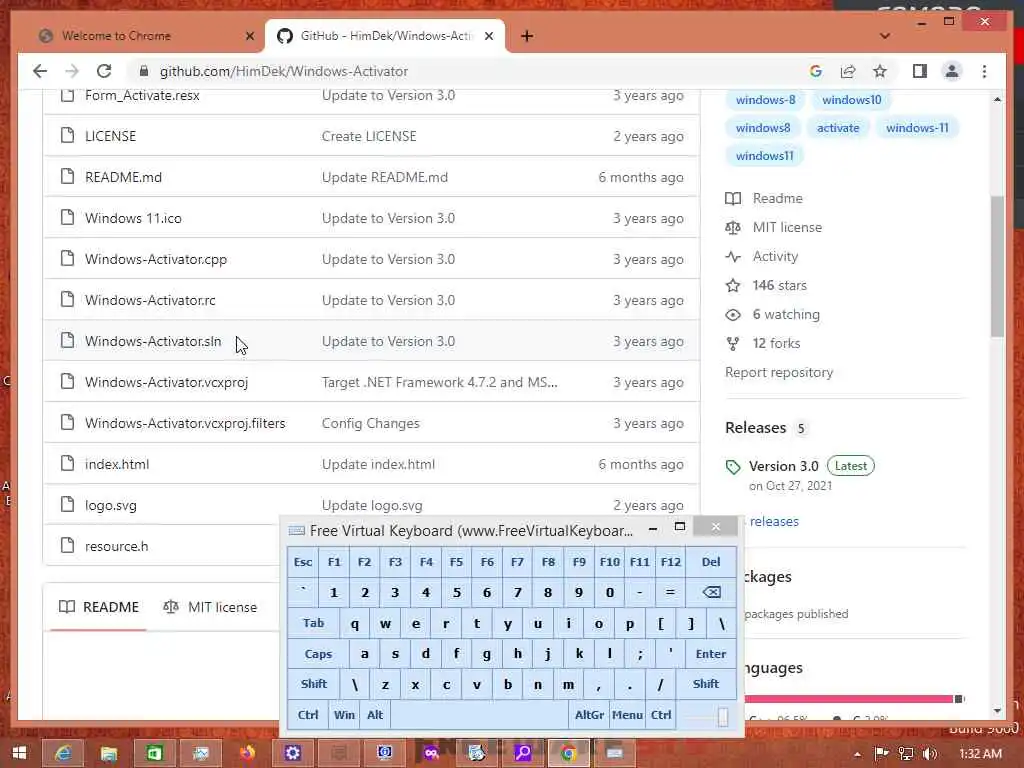Screen dimensions: 1024x768
Task: Minimize the Free Virtual Keyboard window
Action: click(x=653, y=529)
